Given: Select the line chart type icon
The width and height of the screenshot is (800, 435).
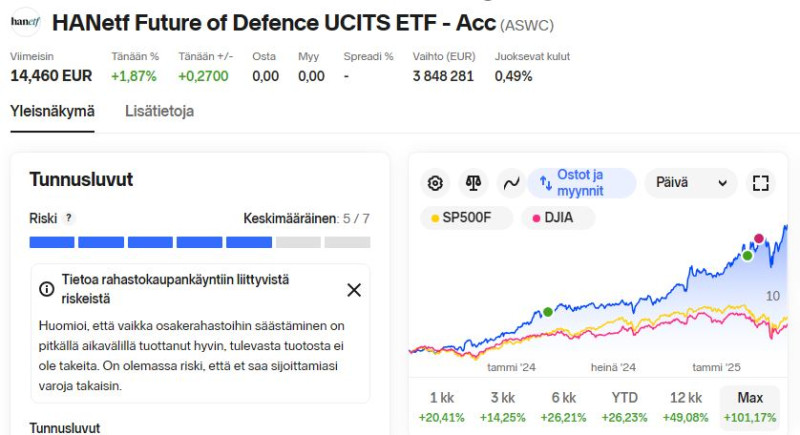Looking at the screenshot, I should coord(511,183).
